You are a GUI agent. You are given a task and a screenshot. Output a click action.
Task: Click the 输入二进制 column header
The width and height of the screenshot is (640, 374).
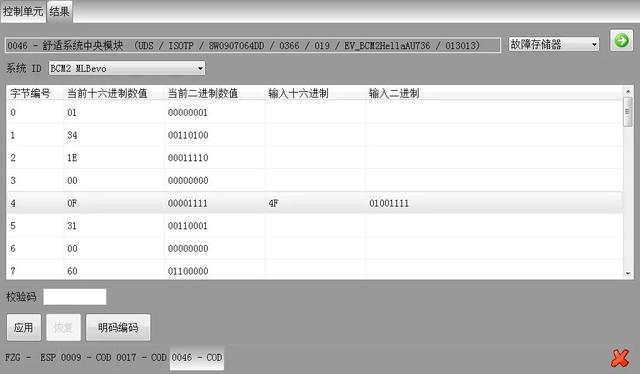[x=394, y=94]
